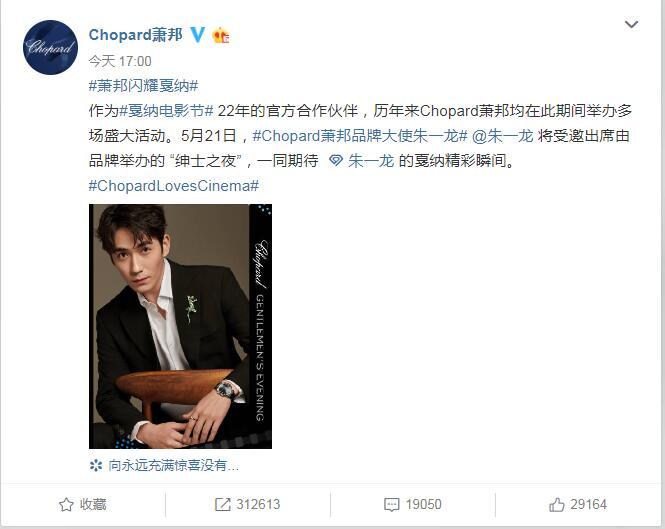Click the repost icon showing 312613
Viewport: 665px width, 529px height.
[x=223, y=504]
